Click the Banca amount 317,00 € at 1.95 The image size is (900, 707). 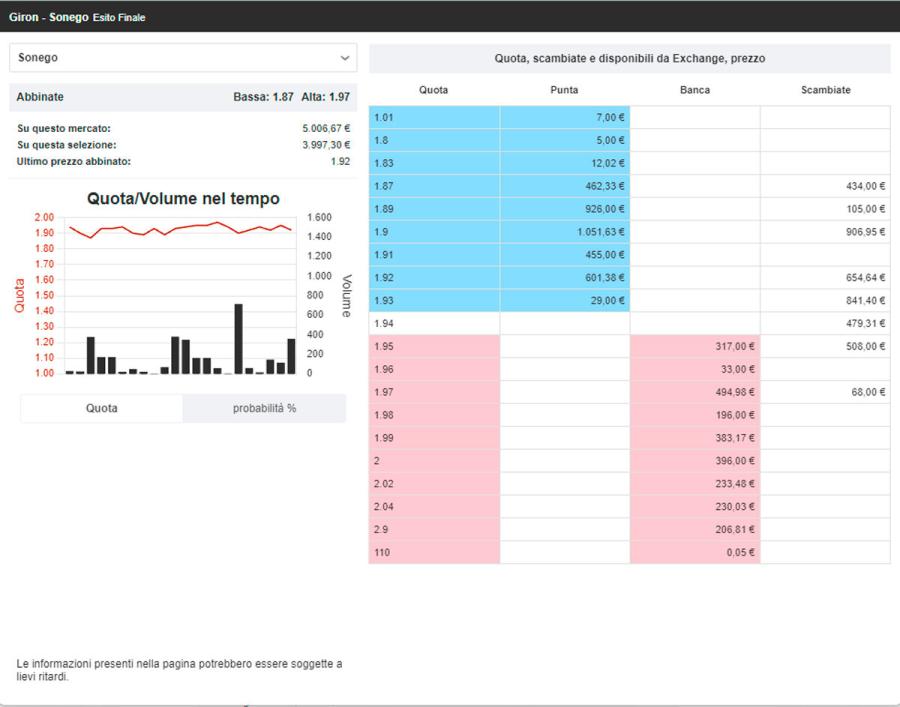pos(695,347)
